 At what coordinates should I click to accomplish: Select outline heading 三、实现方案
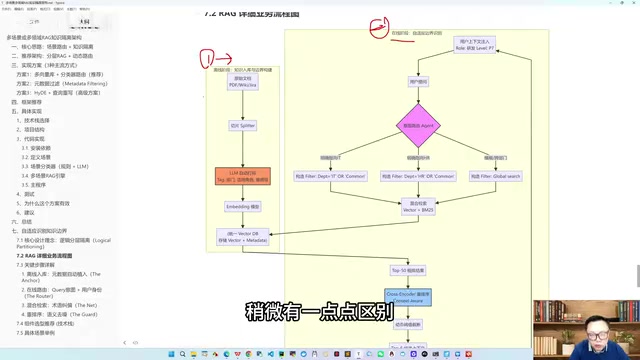click(44, 65)
